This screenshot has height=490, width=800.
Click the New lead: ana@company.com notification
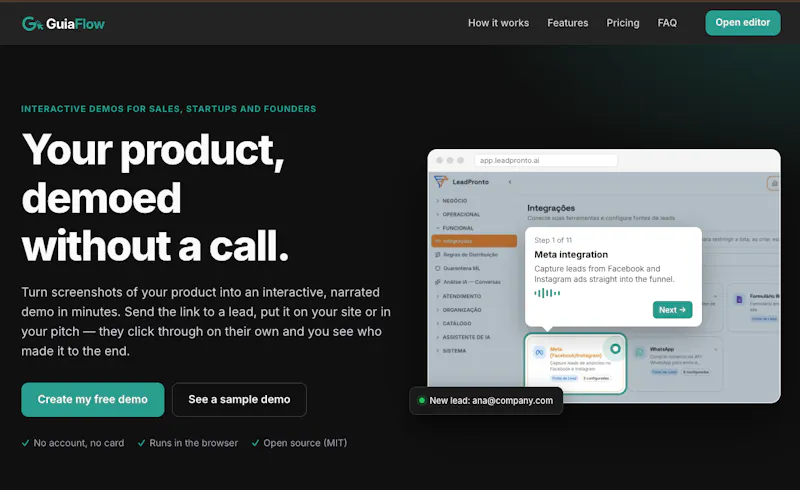coord(486,401)
